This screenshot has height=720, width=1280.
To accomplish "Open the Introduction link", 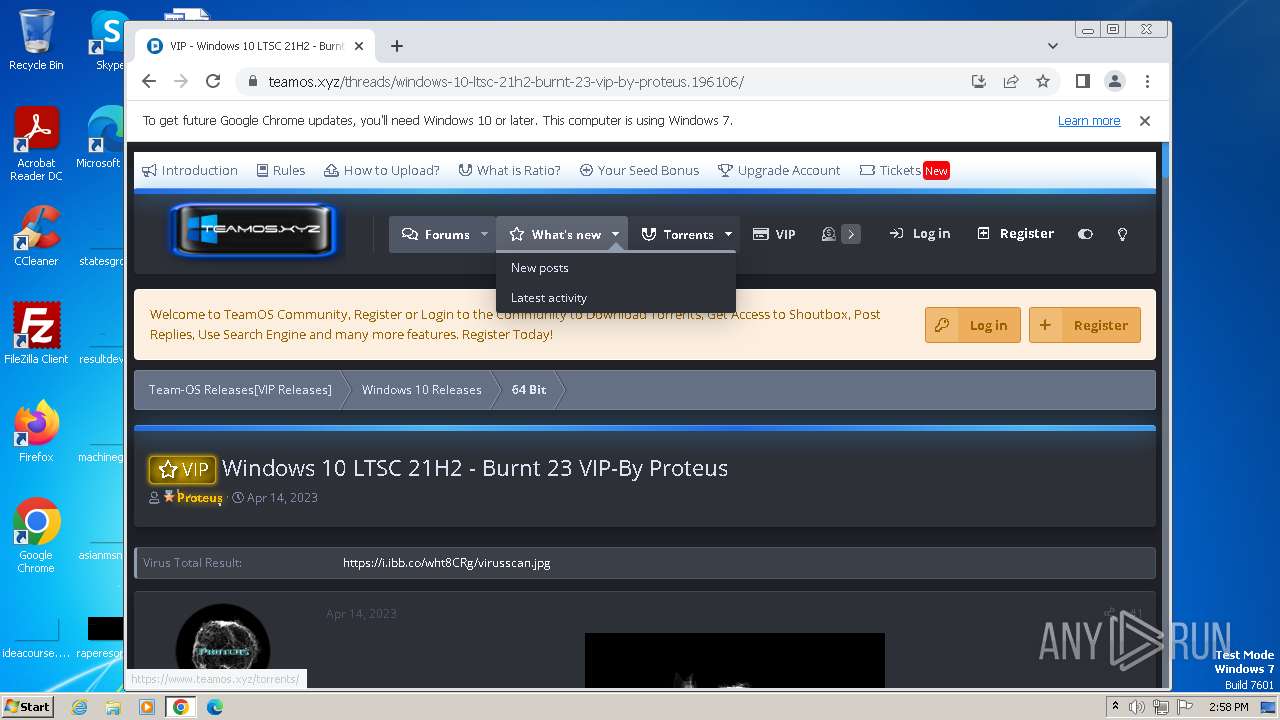I will [x=190, y=170].
